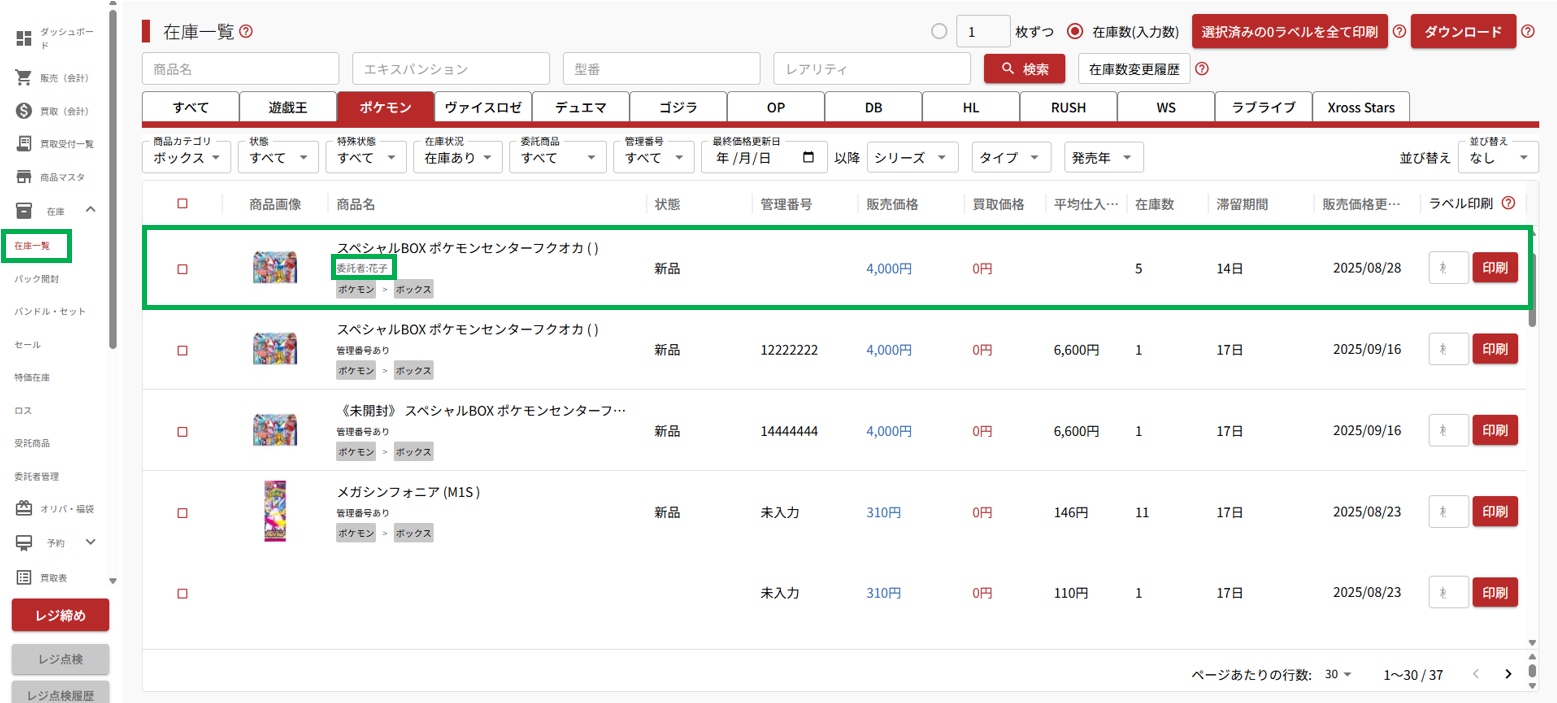Go to next page with right chevron
The height and width of the screenshot is (703, 1557).
click(1508, 674)
